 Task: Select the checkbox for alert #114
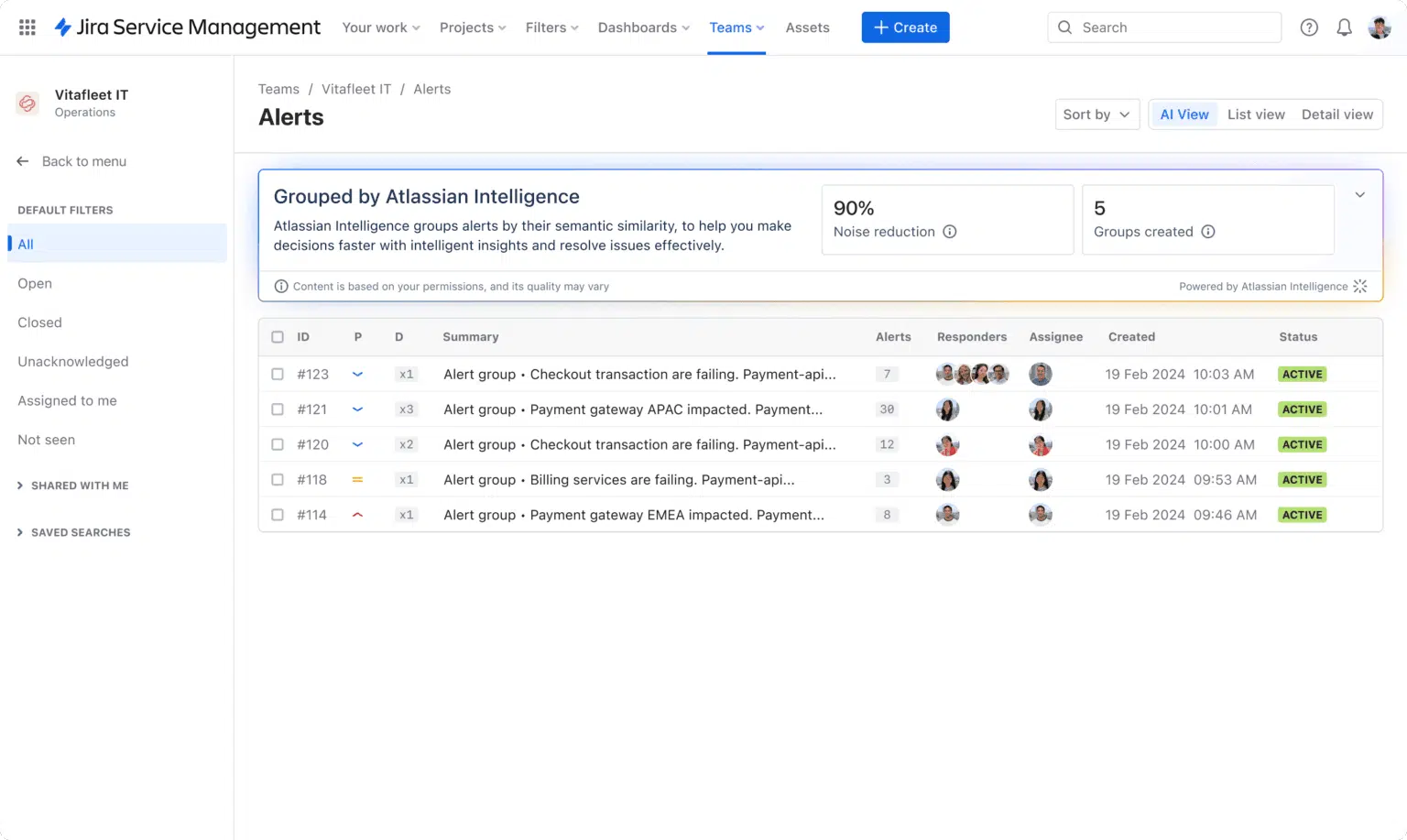click(278, 515)
